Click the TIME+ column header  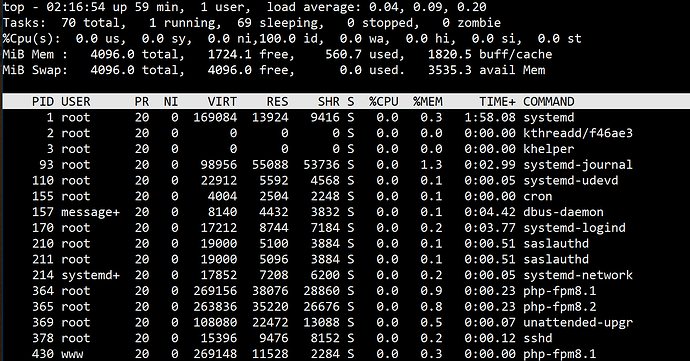click(497, 102)
